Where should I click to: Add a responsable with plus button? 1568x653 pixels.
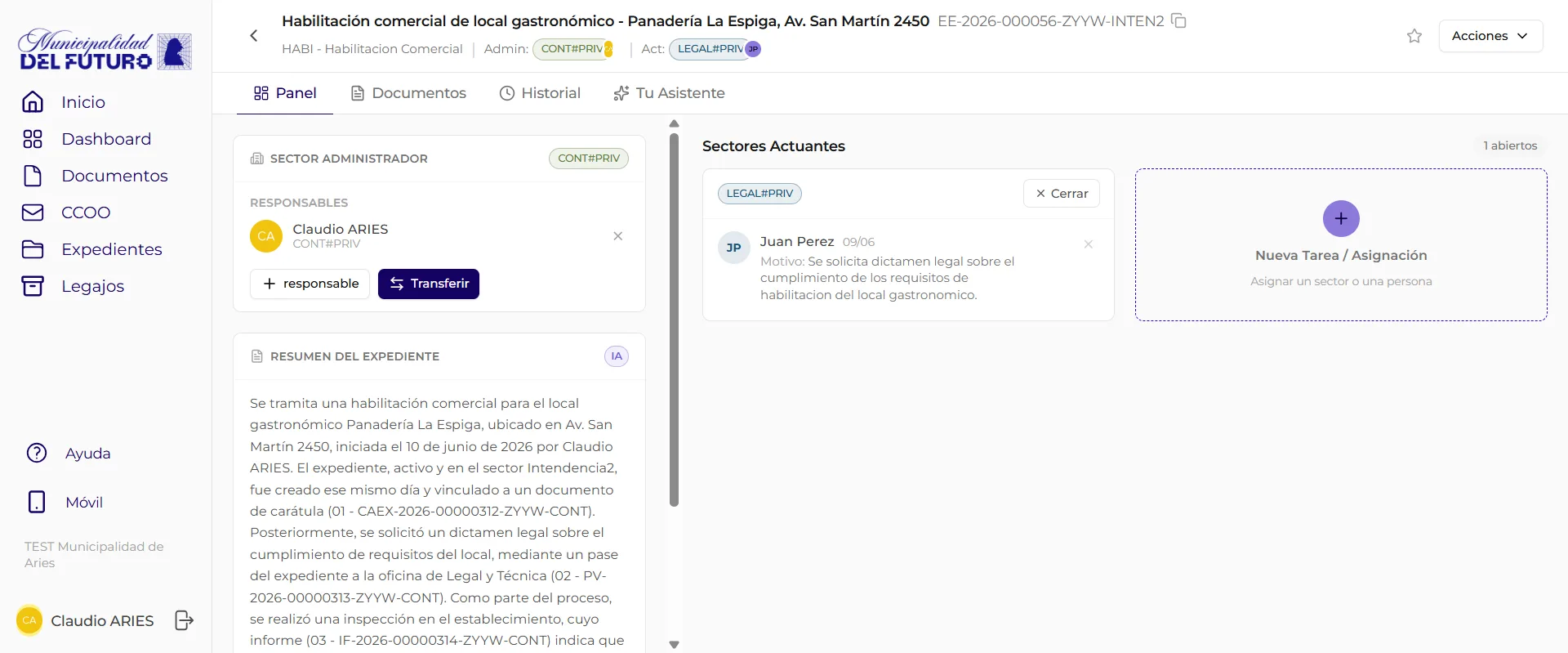coord(310,284)
